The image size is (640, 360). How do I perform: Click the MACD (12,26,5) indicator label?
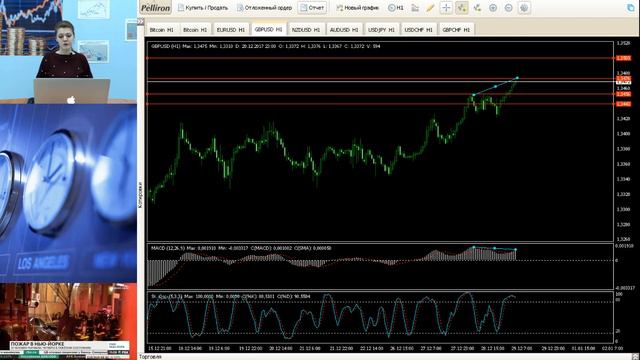(x=241, y=248)
